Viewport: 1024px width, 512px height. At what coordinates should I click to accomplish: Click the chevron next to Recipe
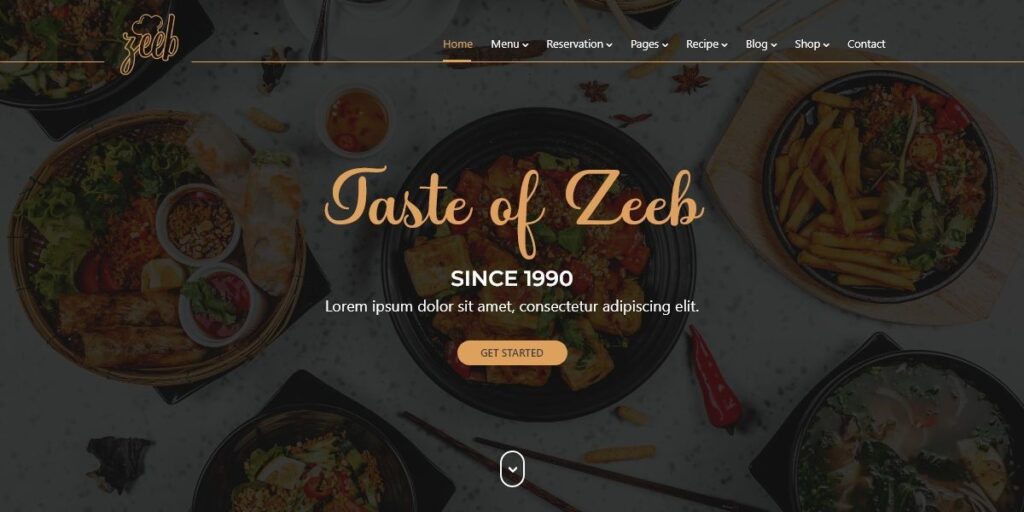[725, 45]
